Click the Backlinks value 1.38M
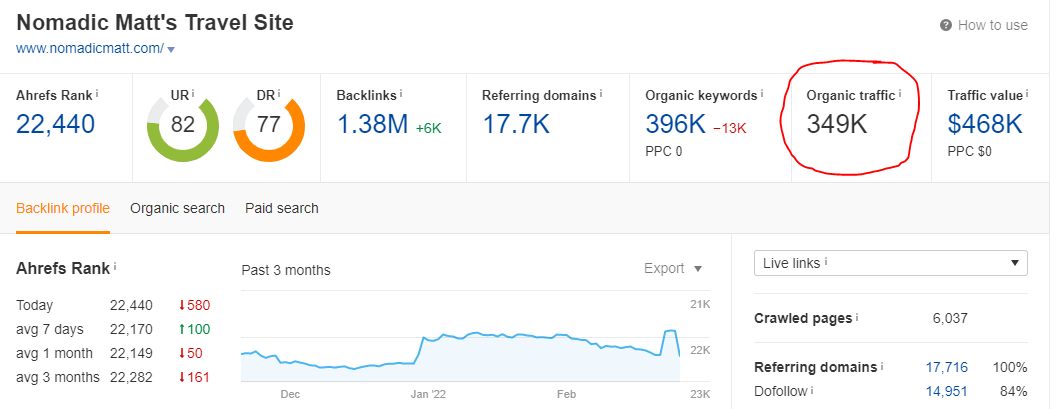Image resolution: width=1061 pixels, height=409 pixels. [372, 125]
